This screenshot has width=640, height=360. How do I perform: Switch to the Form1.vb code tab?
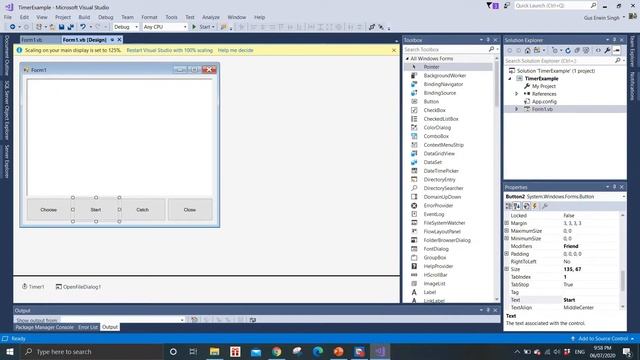pos(31,40)
